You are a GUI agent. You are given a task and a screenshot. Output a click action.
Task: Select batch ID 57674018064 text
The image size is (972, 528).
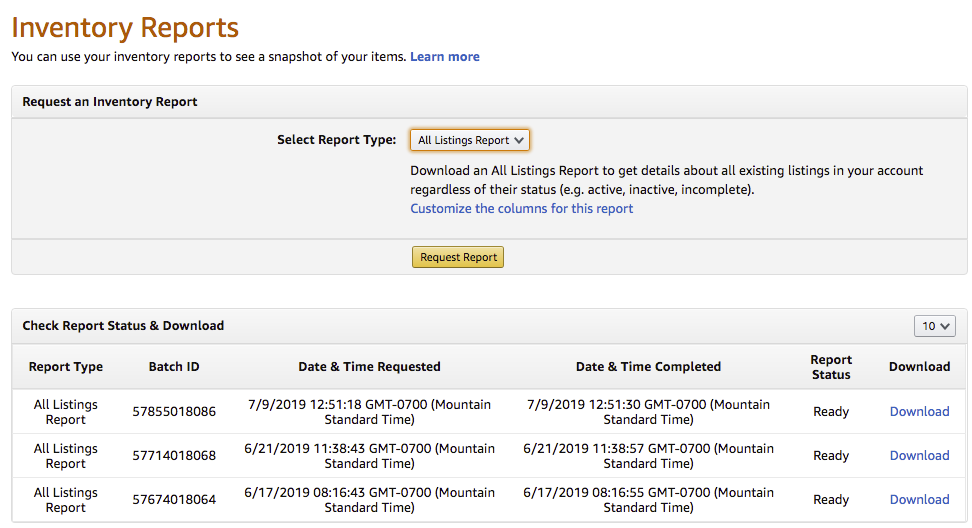coord(174,499)
